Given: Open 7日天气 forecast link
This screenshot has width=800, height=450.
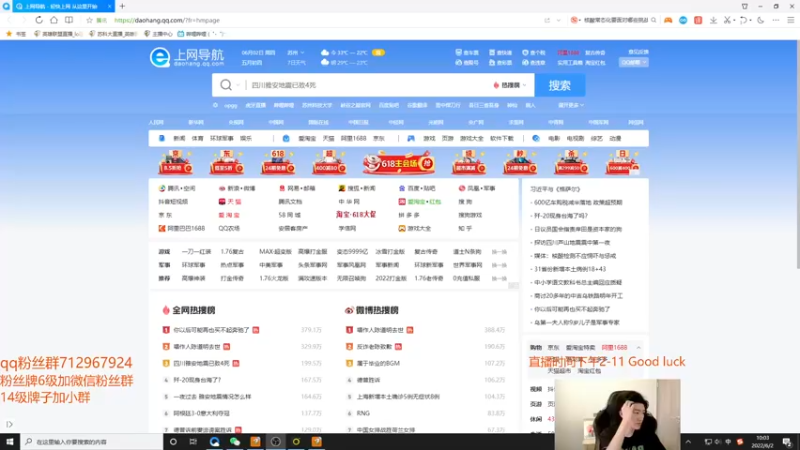Looking at the screenshot, I should pyautogui.click(x=296, y=63).
